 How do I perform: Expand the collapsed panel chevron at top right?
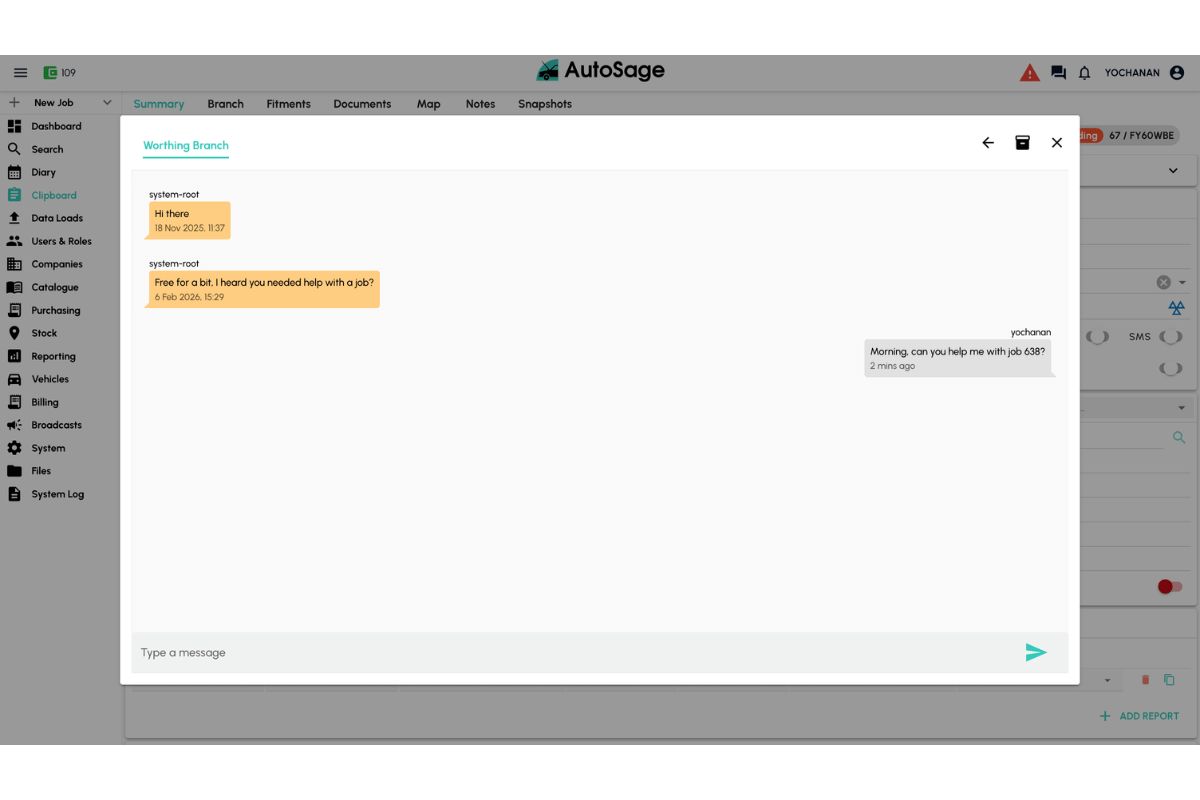pyautogui.click(x=1173, y=171)
